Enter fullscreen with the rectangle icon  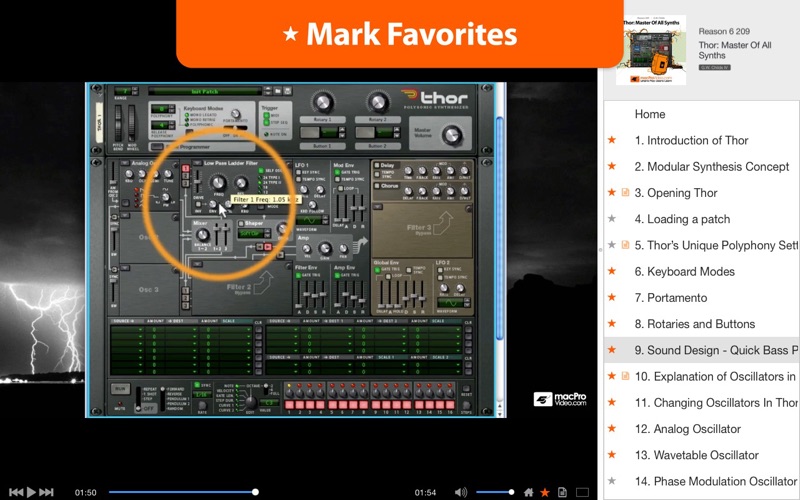(x=582, y=492)
